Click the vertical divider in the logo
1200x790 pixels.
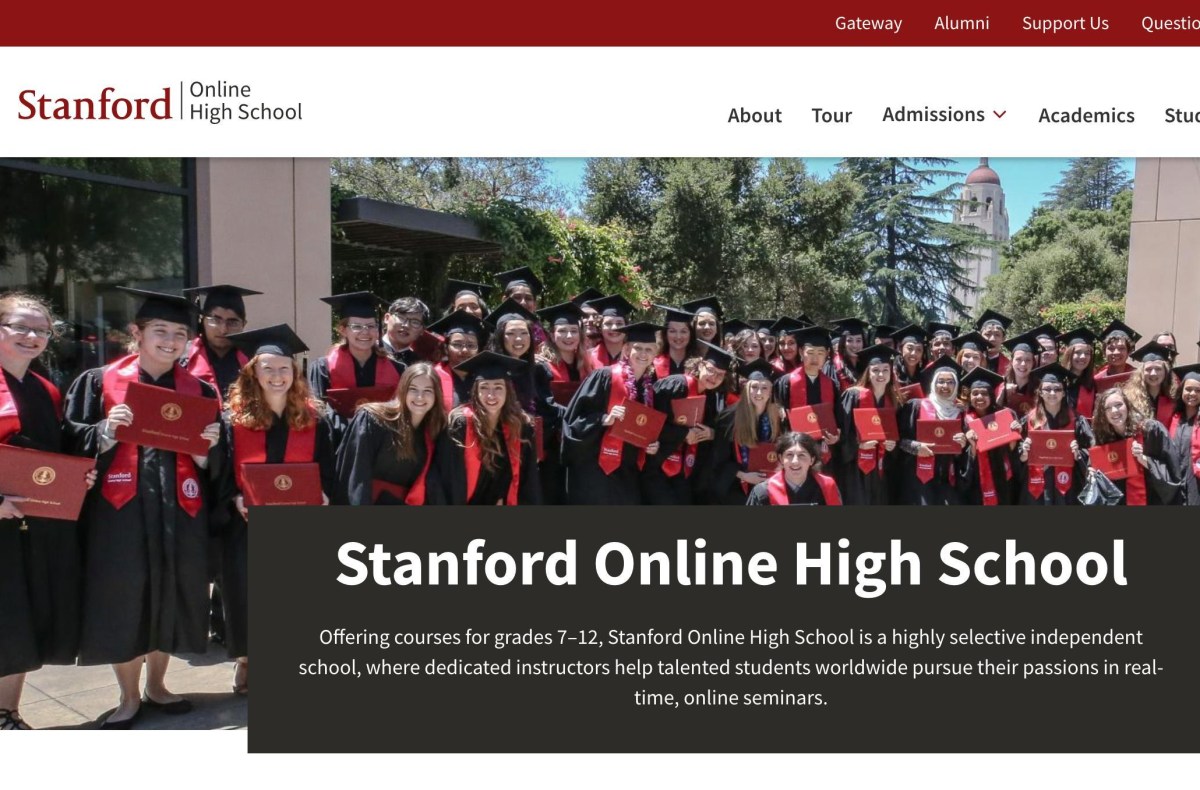[x=181, y=102]
